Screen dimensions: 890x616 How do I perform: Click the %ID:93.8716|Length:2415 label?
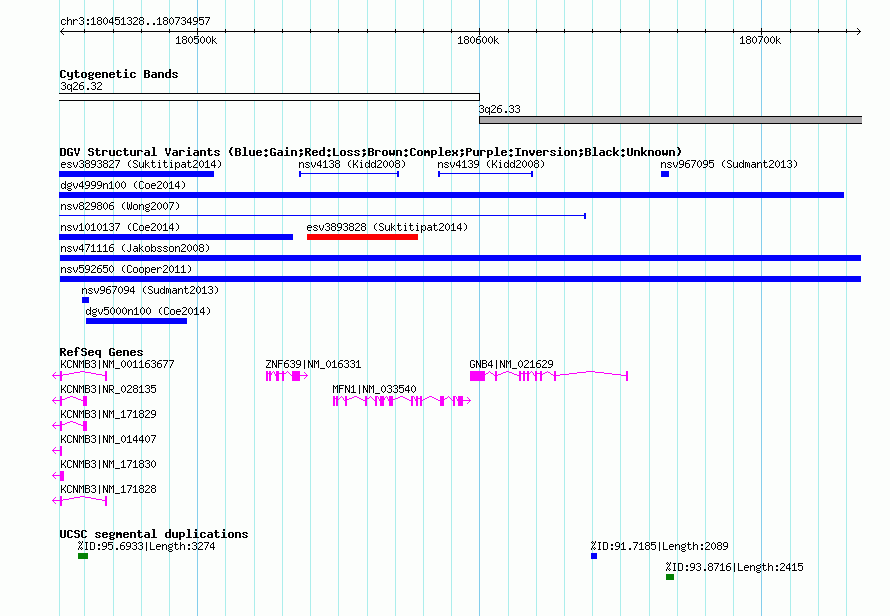point(734,567)
